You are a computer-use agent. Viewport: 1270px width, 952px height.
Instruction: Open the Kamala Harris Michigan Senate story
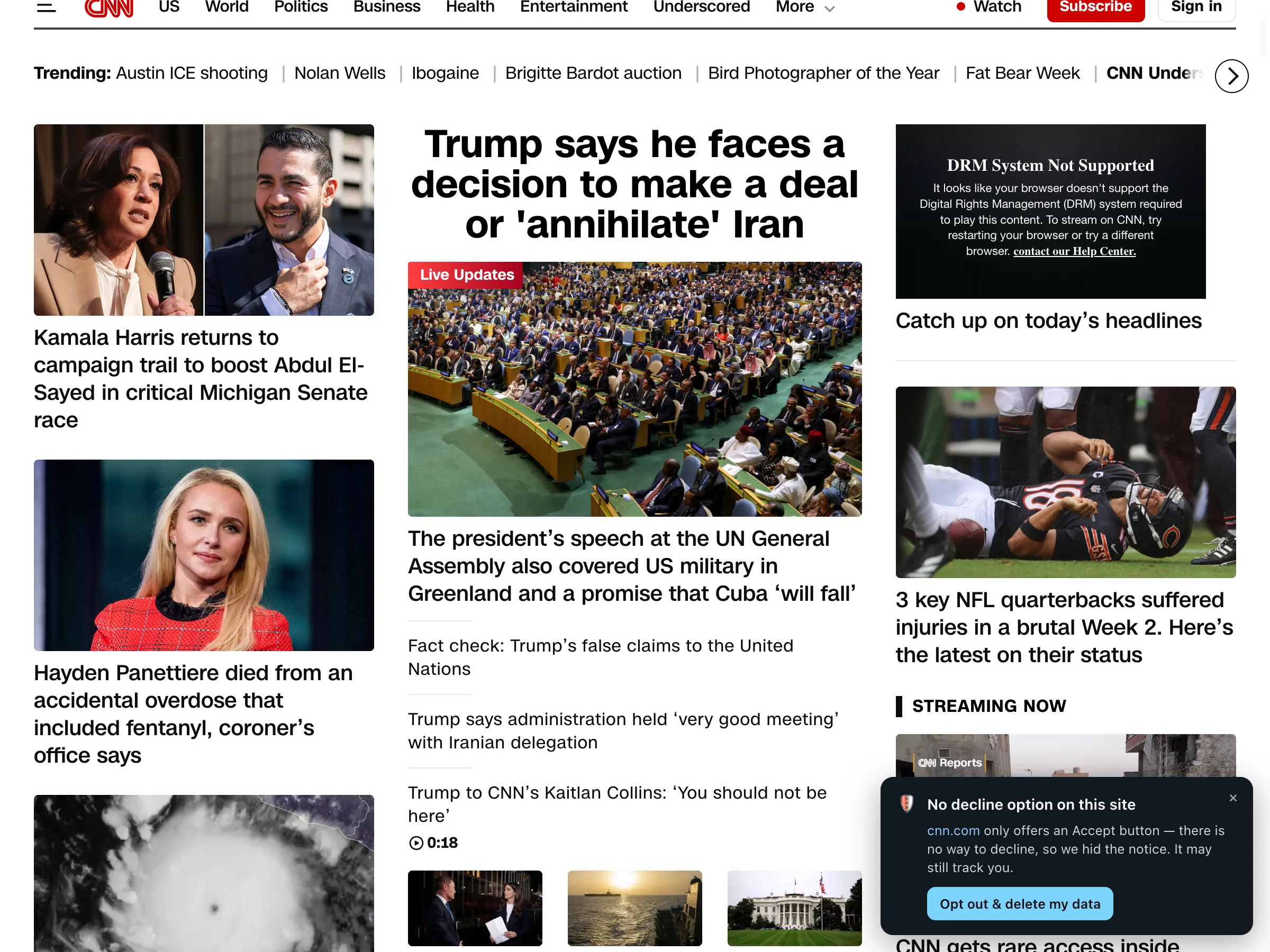click(201, 379)
